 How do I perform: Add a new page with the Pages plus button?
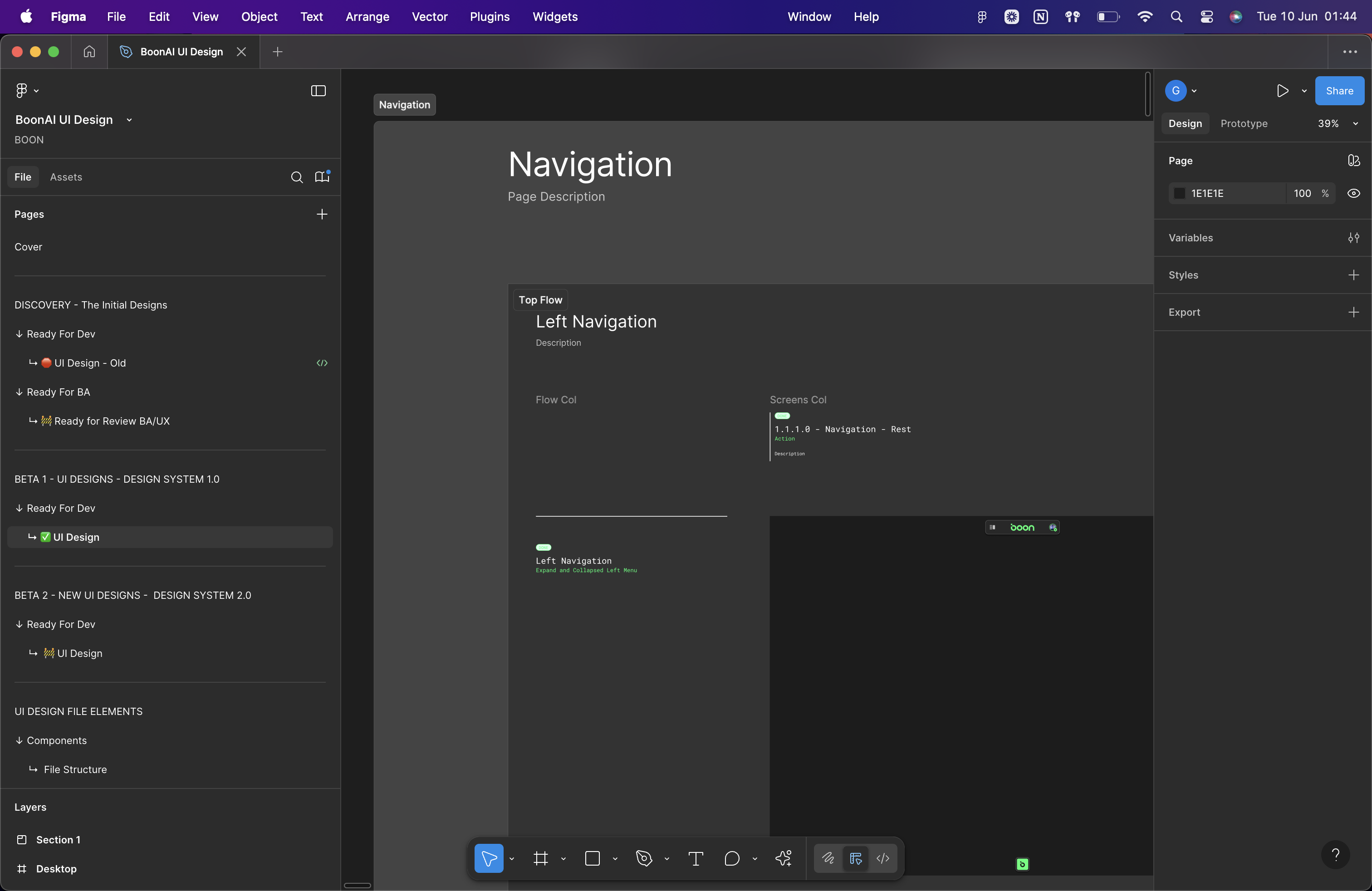(x=322, y=214)
